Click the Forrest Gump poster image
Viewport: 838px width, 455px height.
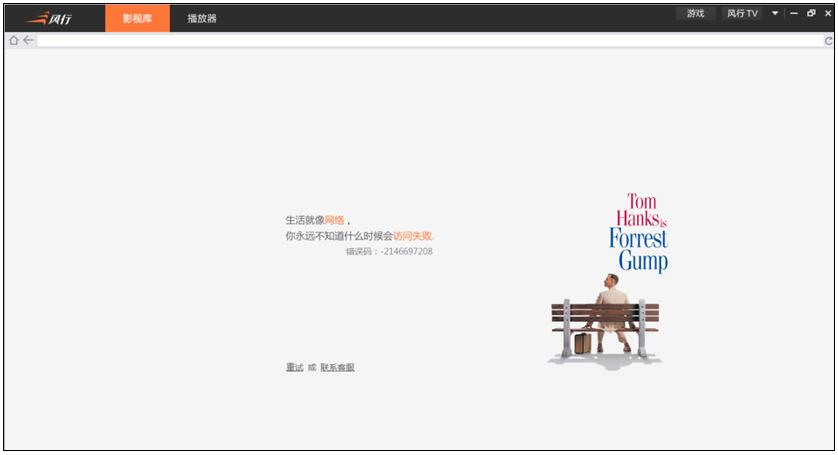pyautogui.click(x=607, y=281)
